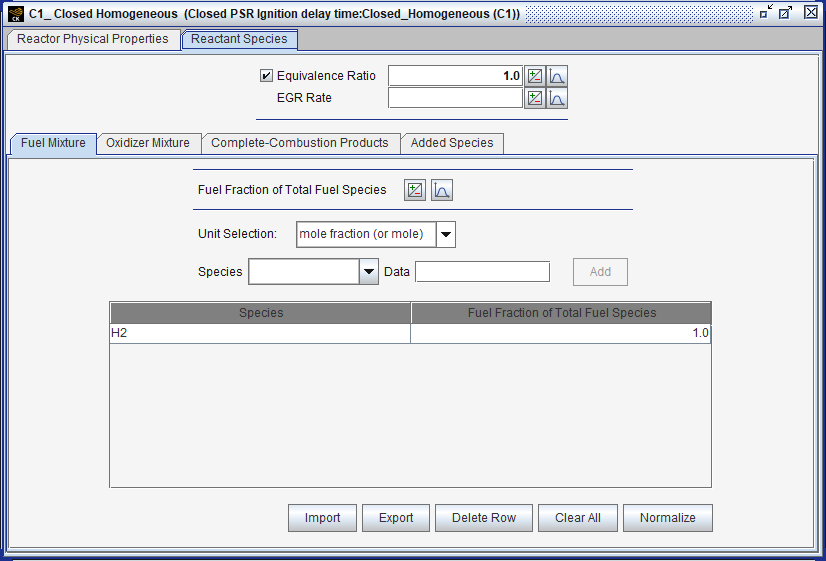Click the Delete Row button
The image size is (826, 561).
pos(484,518)
